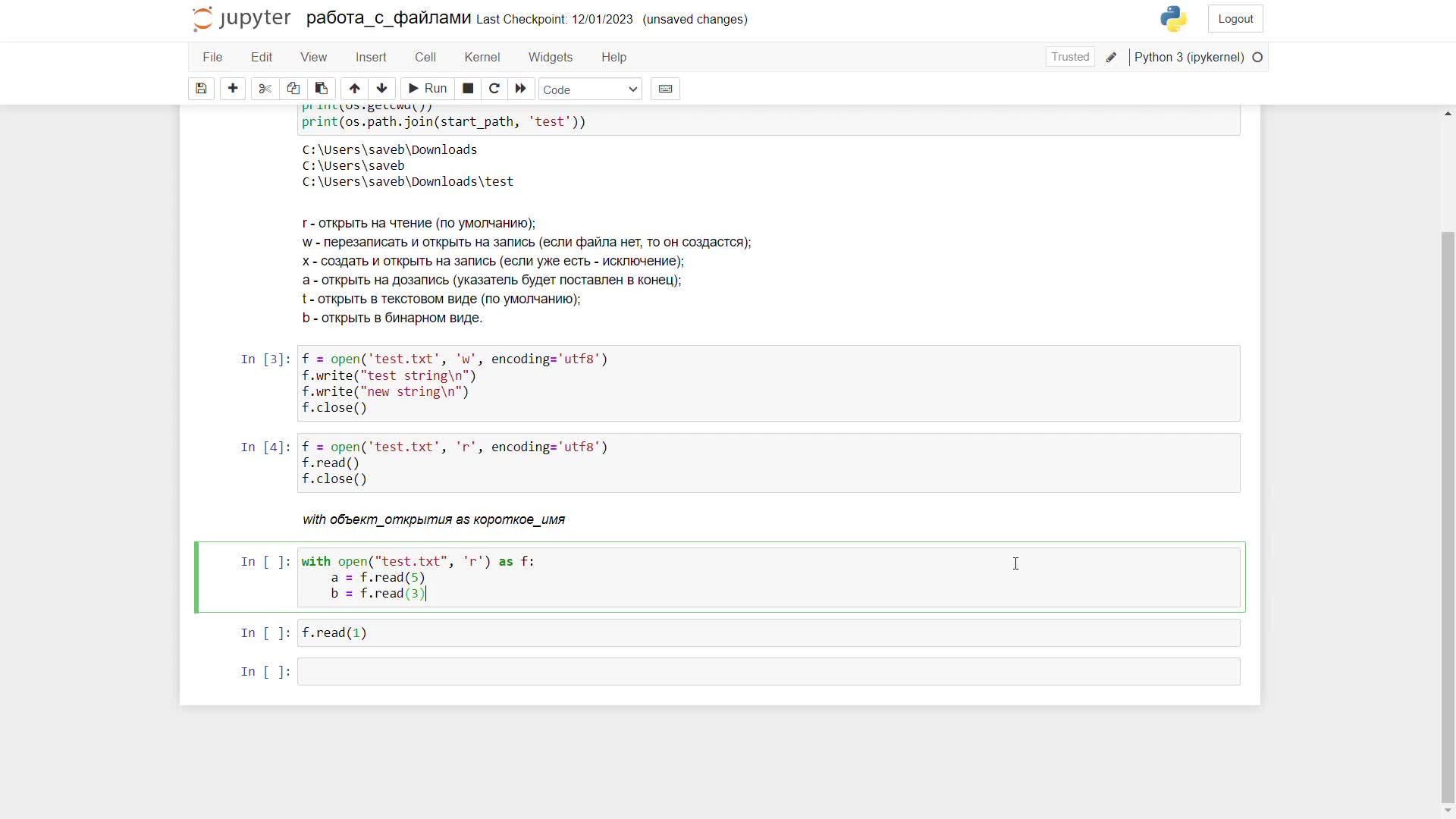Click the Trusted notebook indicator
This screenshot has height=819, width=1456.
(x=1070, y=57)
